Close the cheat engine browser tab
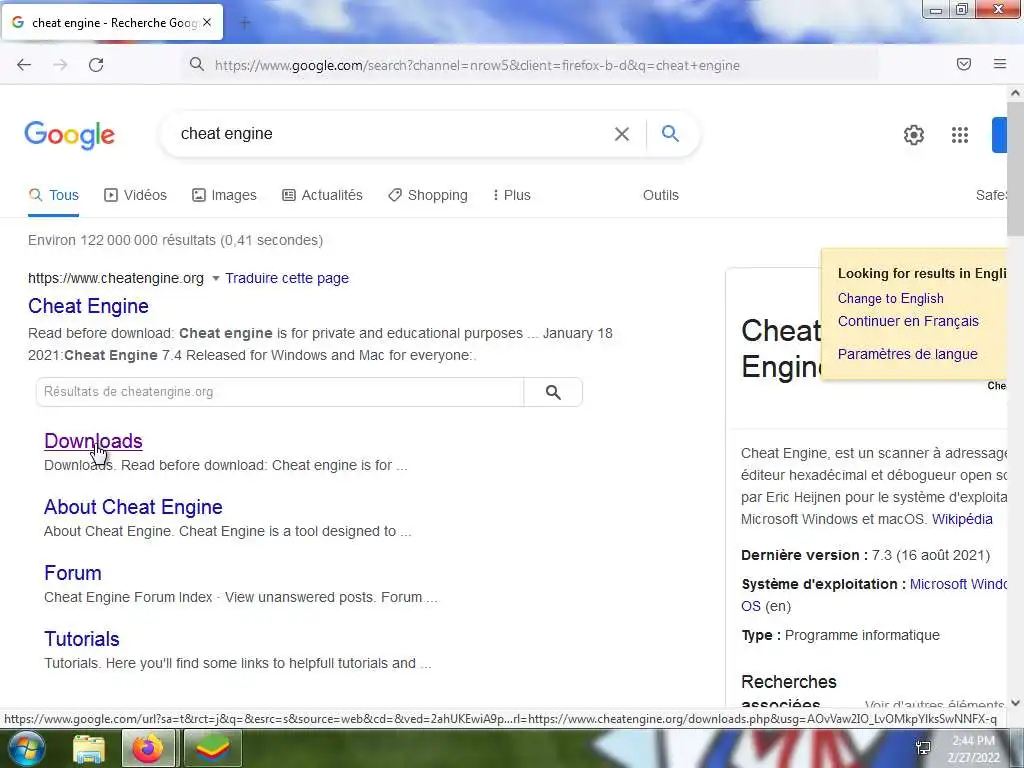1024x768 pixels. point(207,22)
